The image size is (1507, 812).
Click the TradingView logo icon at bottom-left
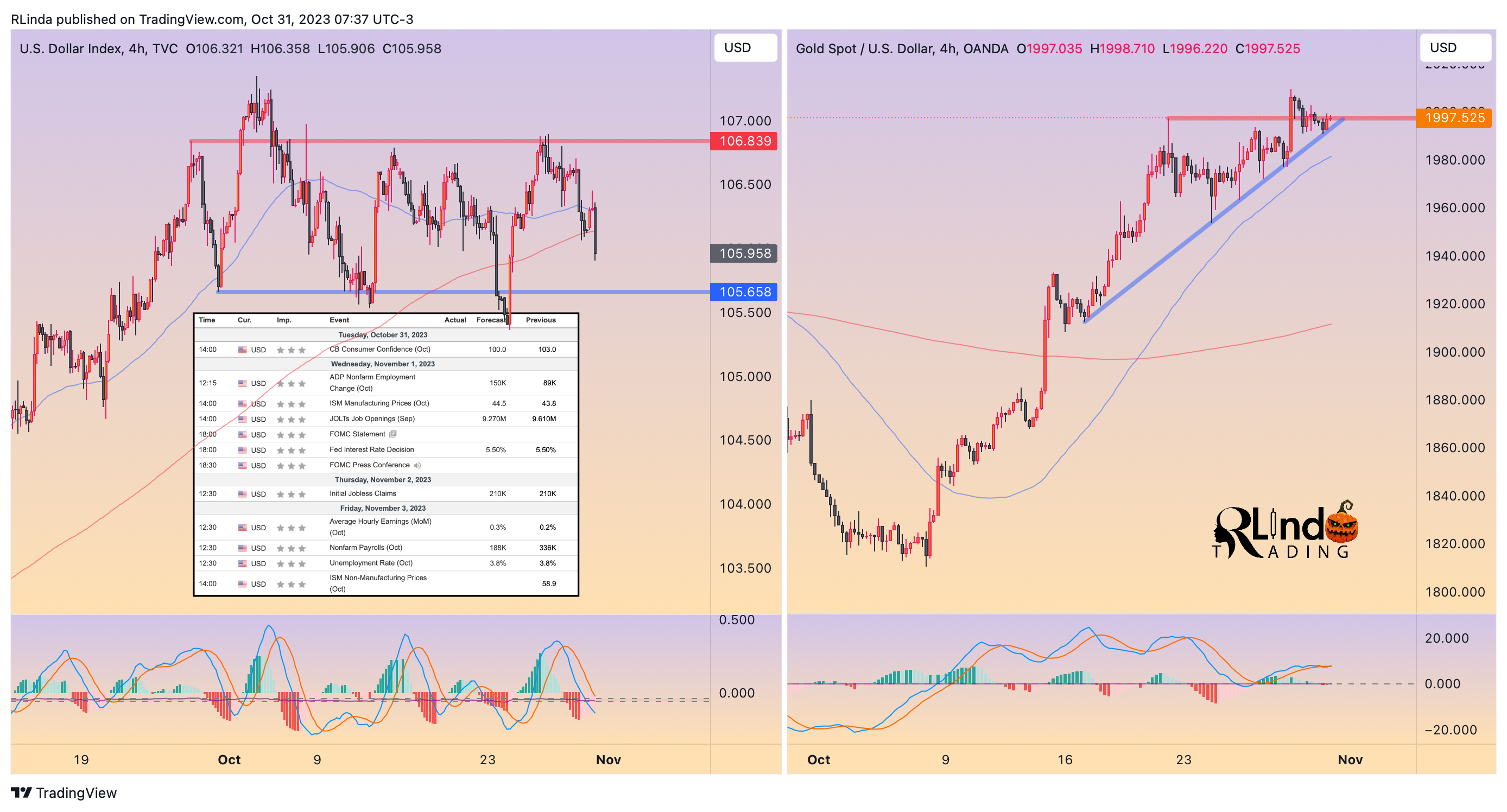pyautogui.click(x=21, y=792)
